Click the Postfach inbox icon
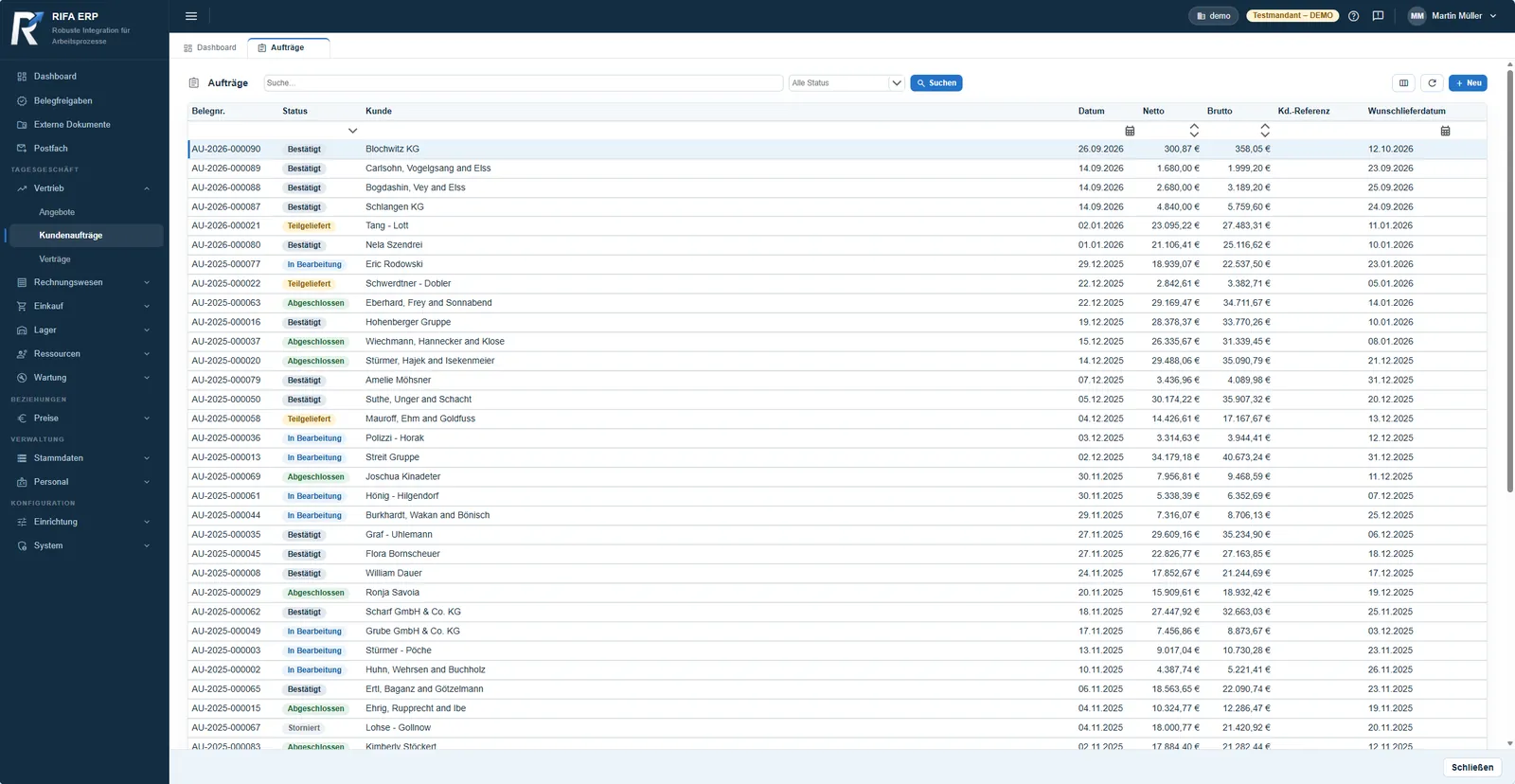1515x784 pixels. [22, 149]
